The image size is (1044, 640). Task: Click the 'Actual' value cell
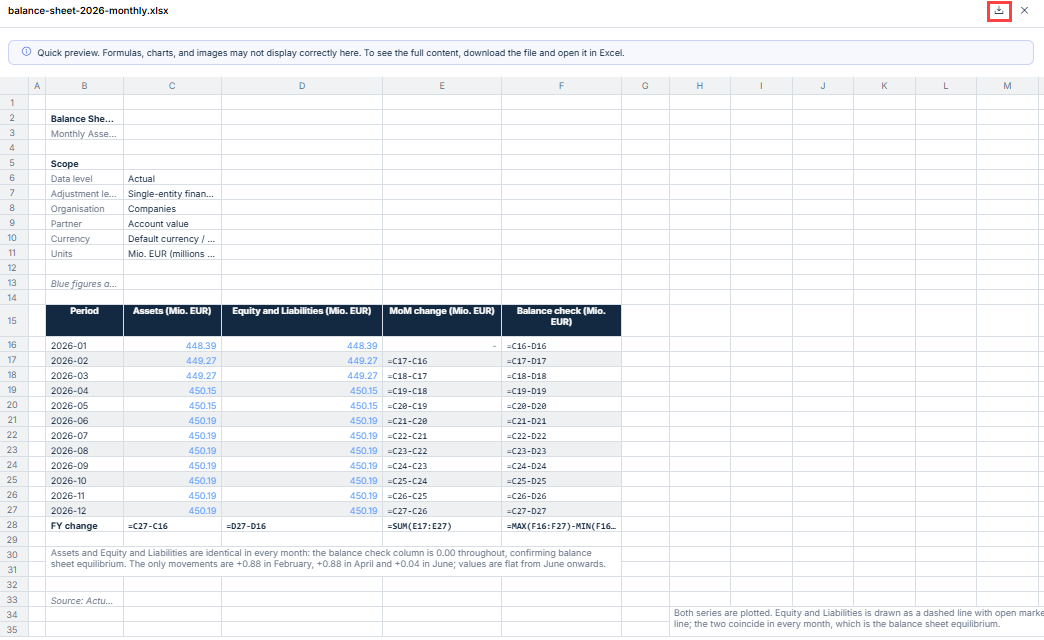pyautogui.click(x=172, y=178)
